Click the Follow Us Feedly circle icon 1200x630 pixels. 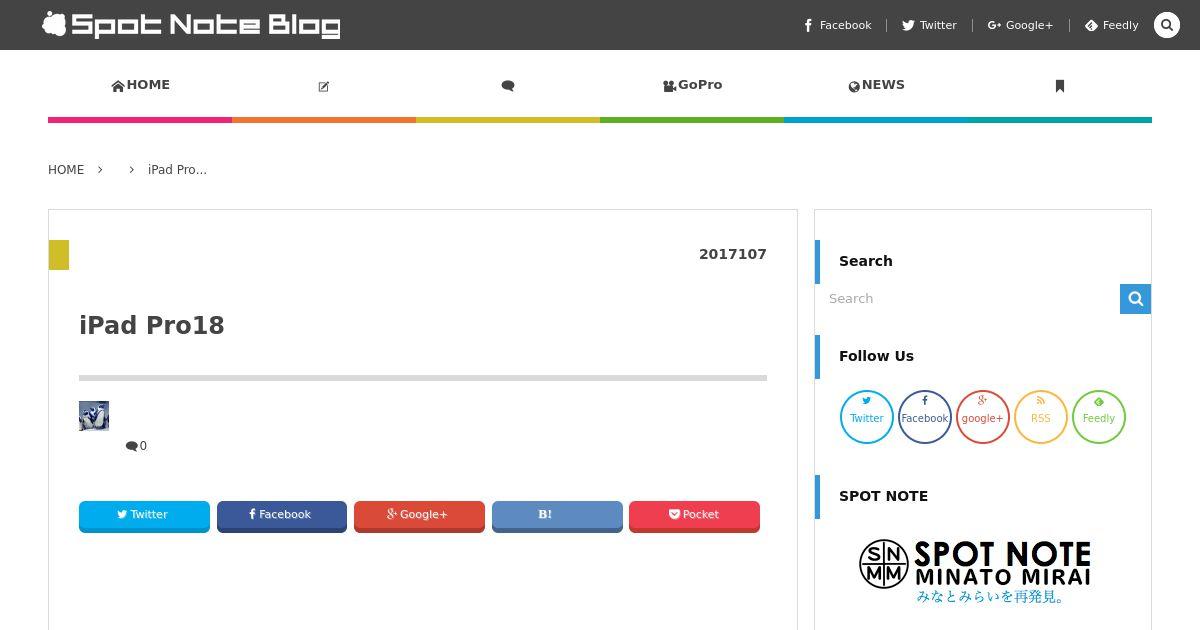1099,417
